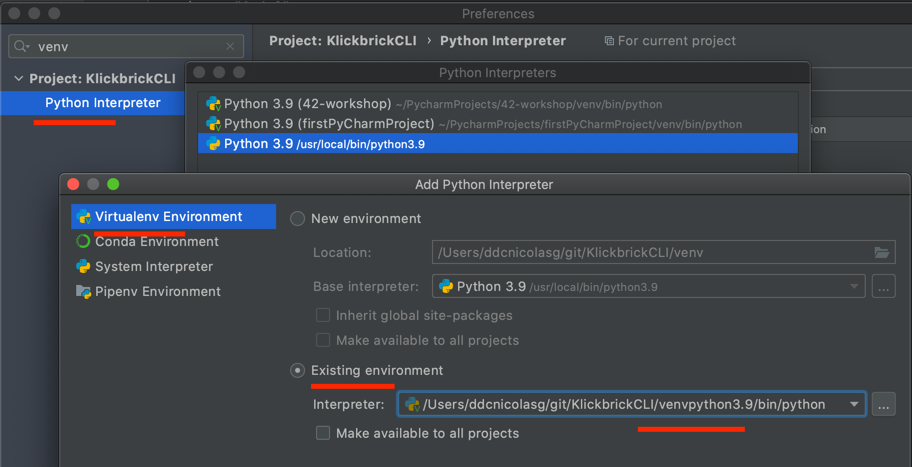Screen dimensions: 912x467
Task: Collapse the Project: KlickbrickCLI tree node
Action: coord(17,78)
